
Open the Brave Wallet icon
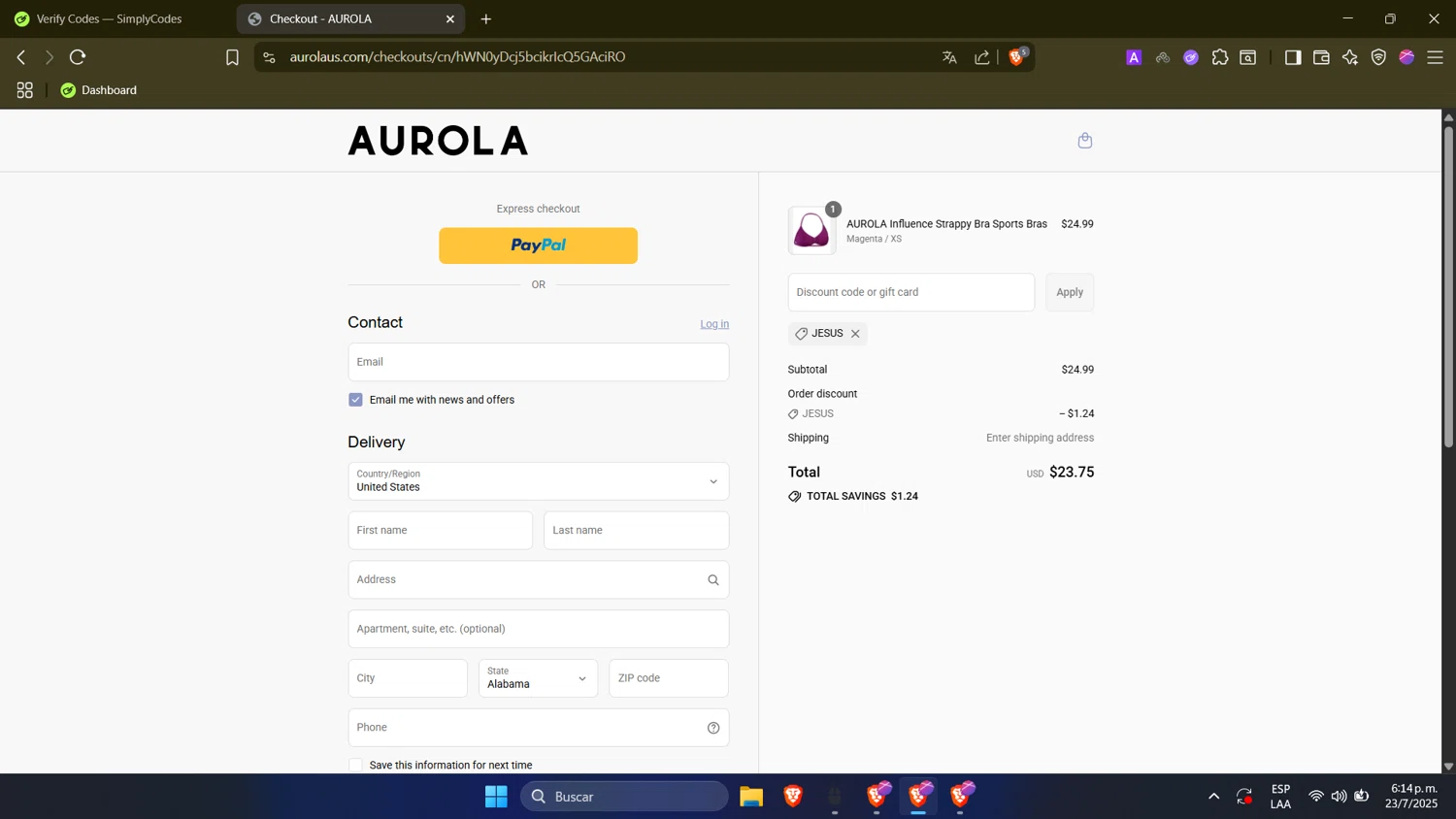pyautogui.click(x=1321, y=57)
